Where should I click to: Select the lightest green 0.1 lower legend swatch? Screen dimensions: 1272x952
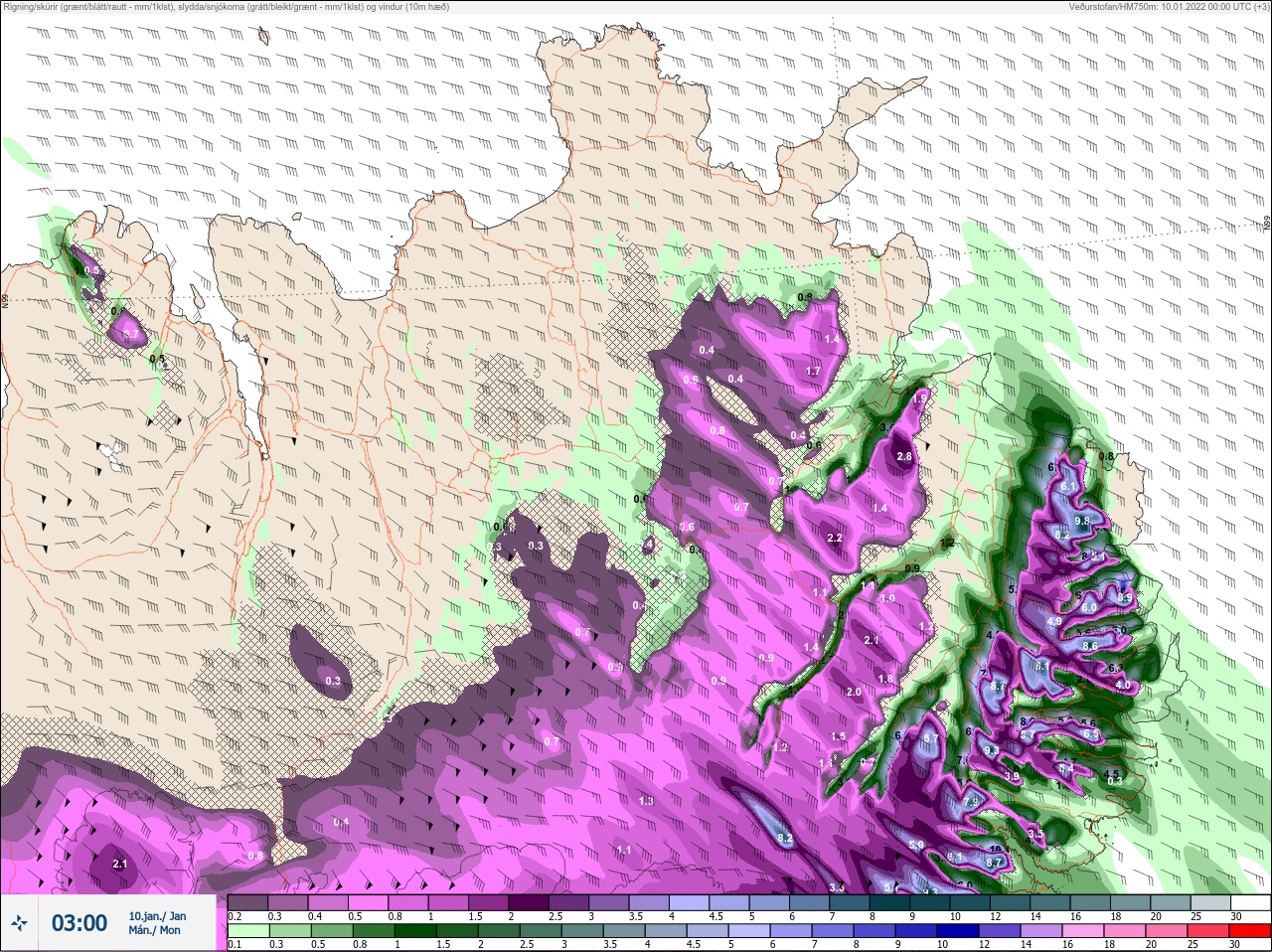247,931
